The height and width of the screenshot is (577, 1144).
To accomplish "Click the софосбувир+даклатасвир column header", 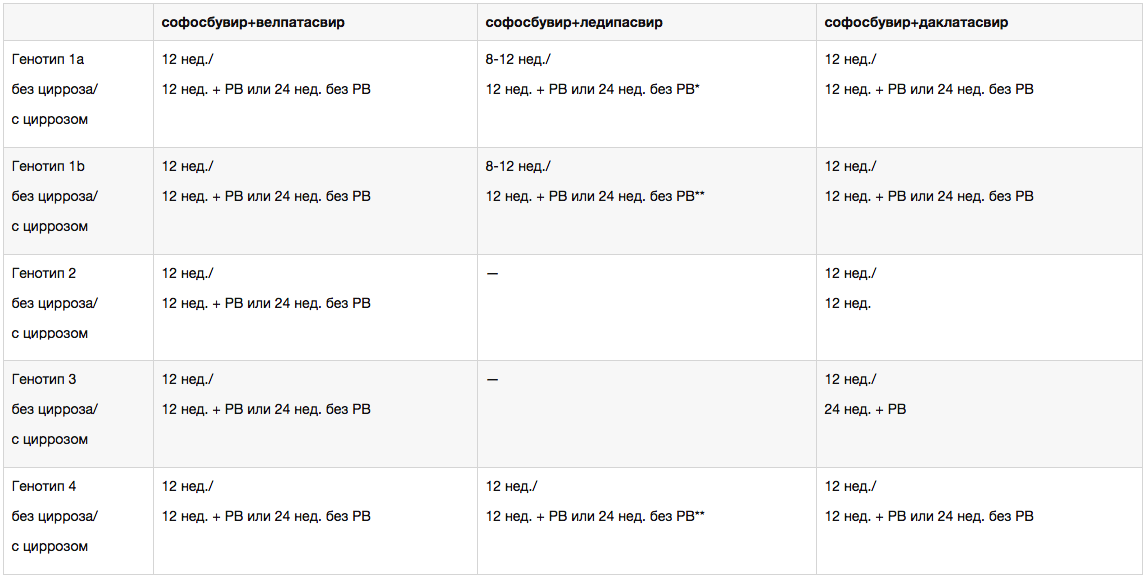I will [916, 22].
